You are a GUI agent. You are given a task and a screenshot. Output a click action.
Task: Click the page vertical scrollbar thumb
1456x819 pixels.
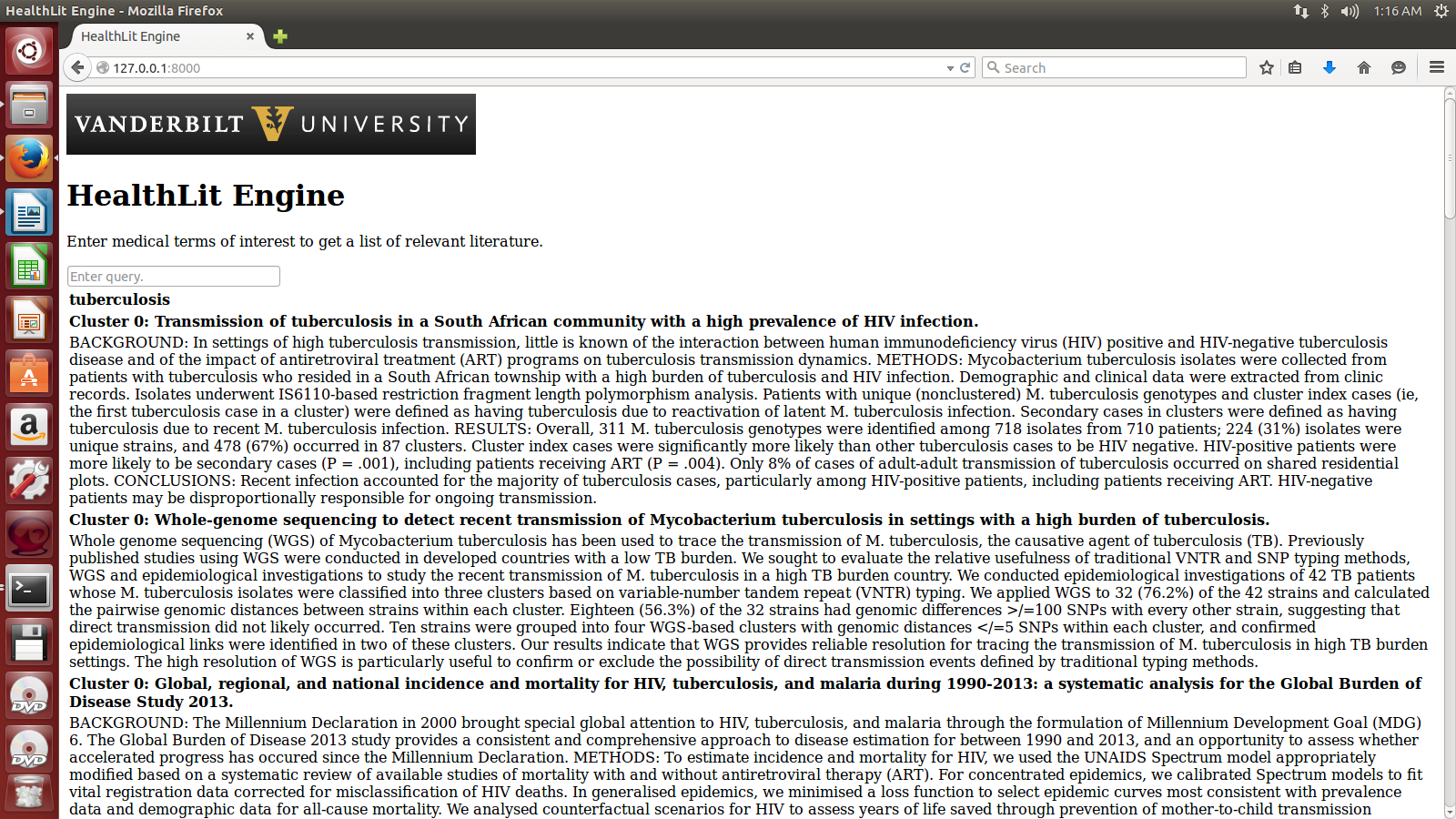click(x=1450, y=159)
